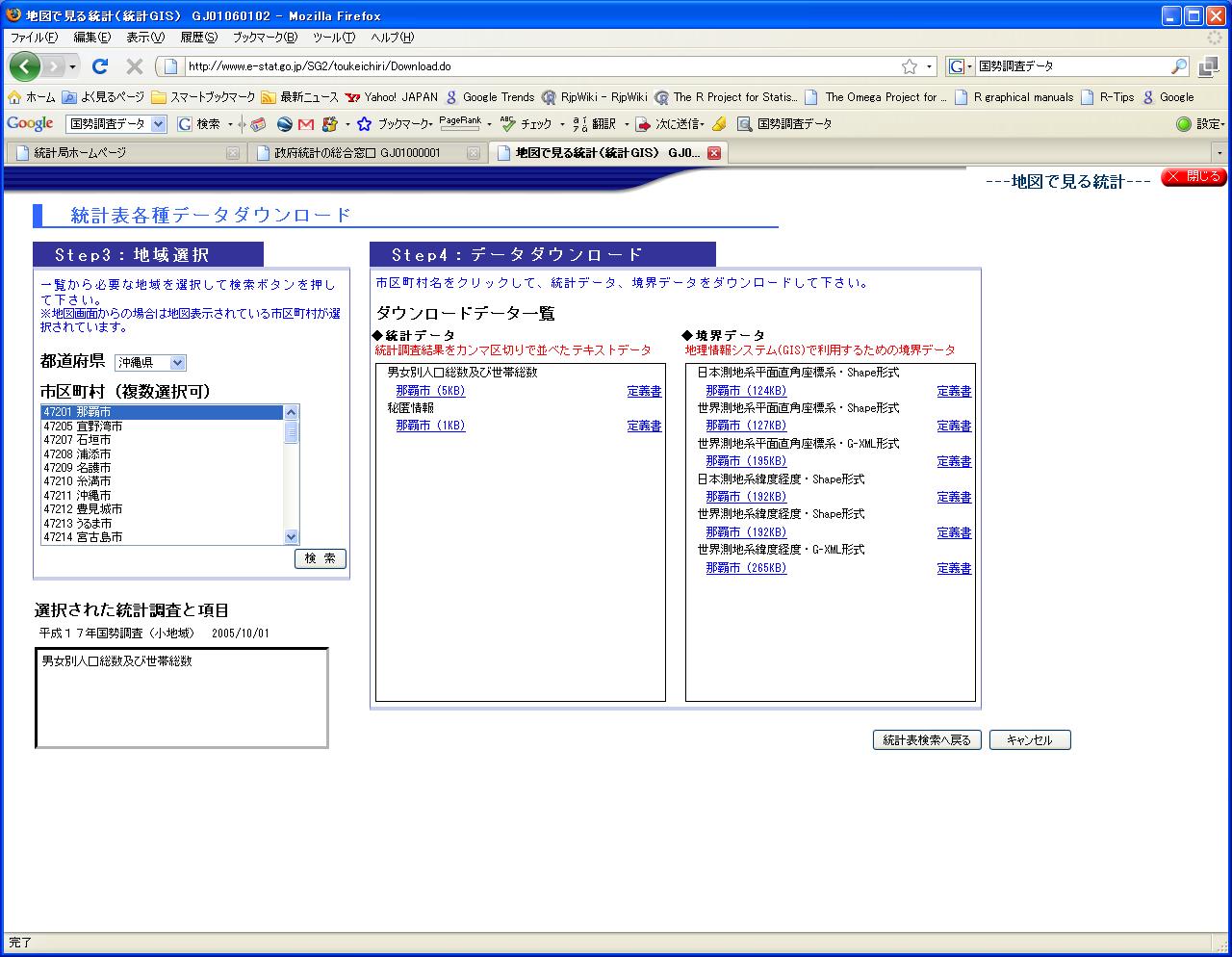Open the Yahoo! JAPAN bookmark
Image resolution: width=1232 pixels, height=957 pixels.
coord(393,97)
